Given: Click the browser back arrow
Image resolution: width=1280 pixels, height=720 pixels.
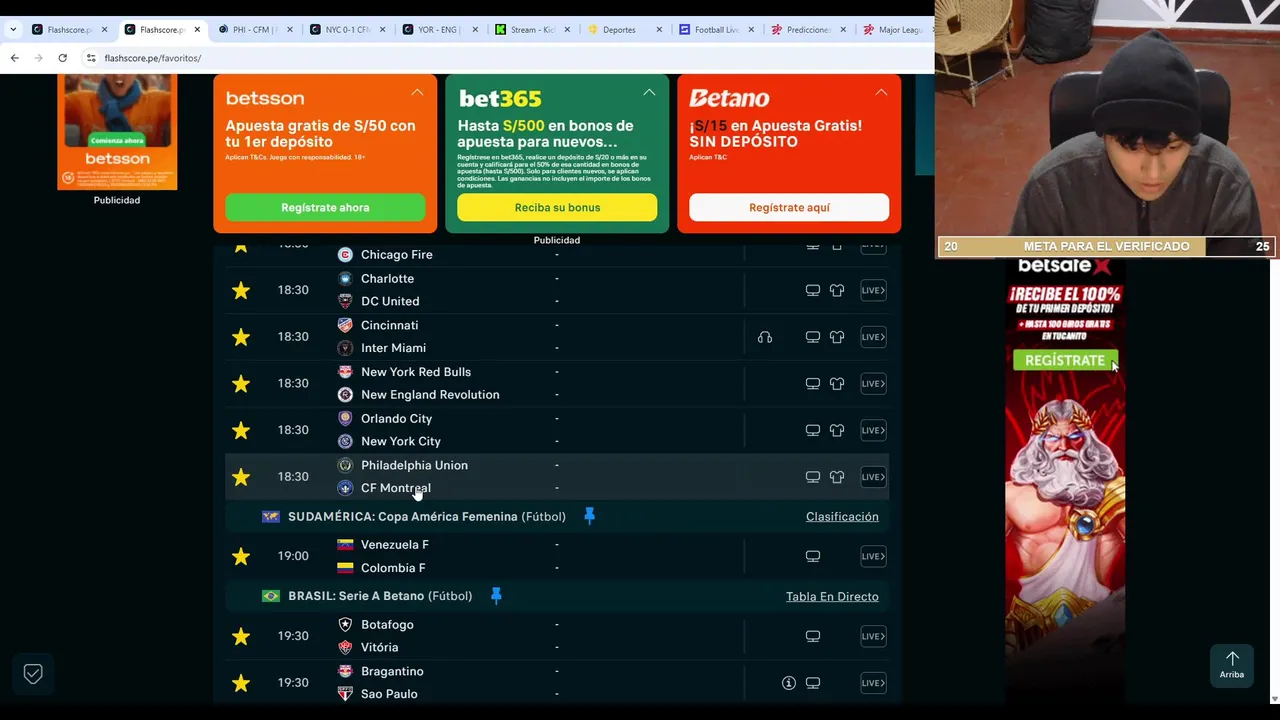Looking at the screenshot, I should click(x=14, y=58).
